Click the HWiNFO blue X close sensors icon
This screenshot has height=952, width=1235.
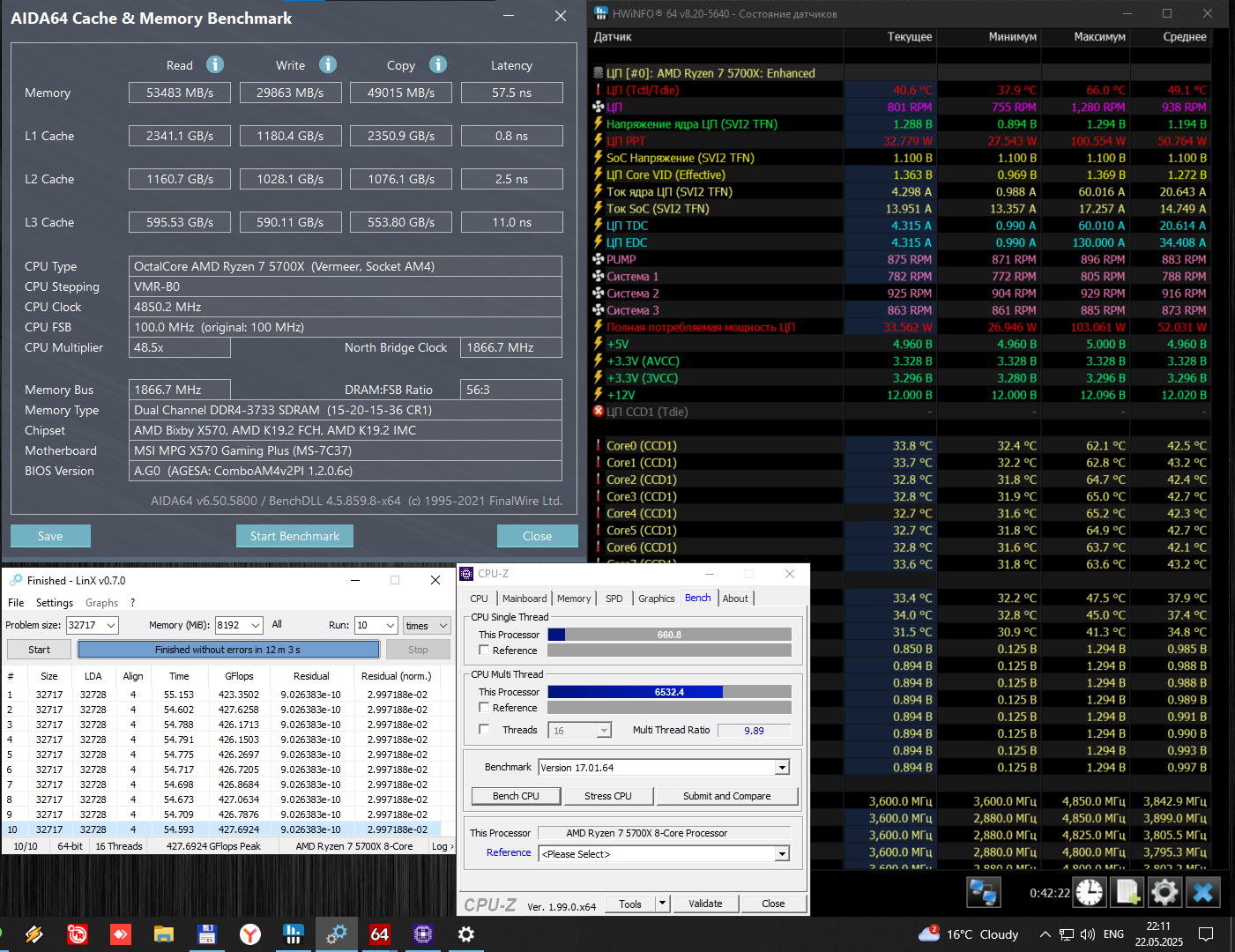click(x=1202, y=892)
